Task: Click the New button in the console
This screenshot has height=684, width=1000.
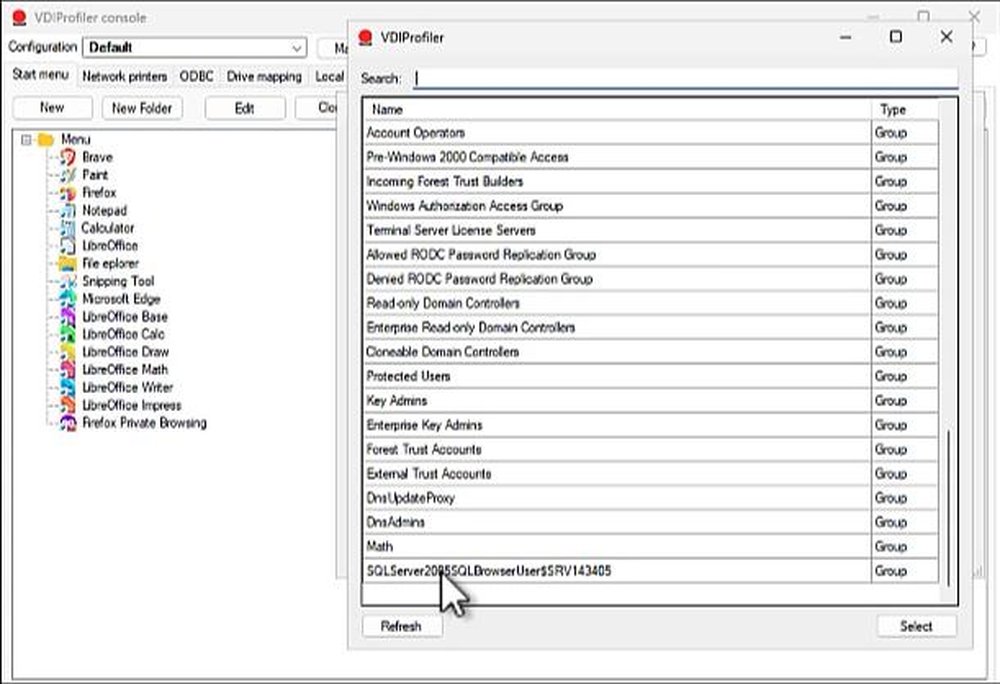Action: [52, 108]
